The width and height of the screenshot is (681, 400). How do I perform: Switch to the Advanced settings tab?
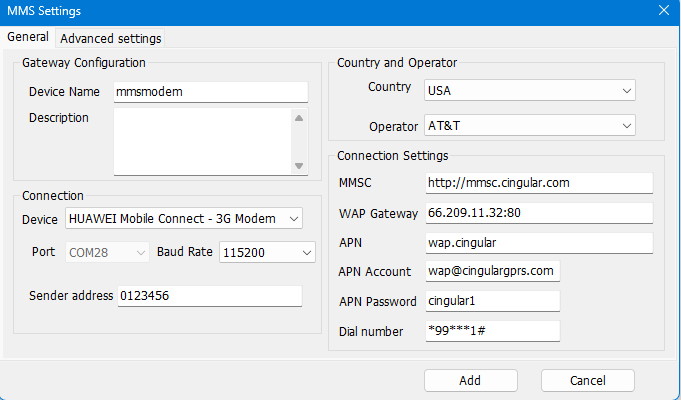click(x=110, y=39)
